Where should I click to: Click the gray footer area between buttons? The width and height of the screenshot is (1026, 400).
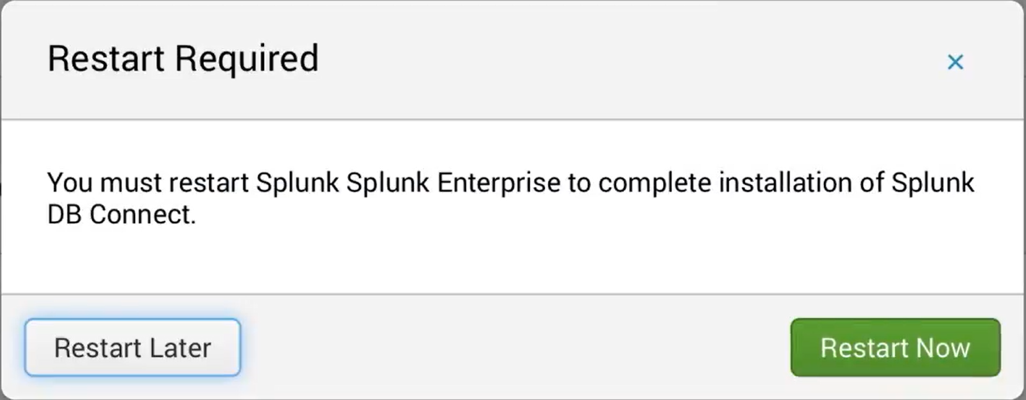tap(516, 348)
